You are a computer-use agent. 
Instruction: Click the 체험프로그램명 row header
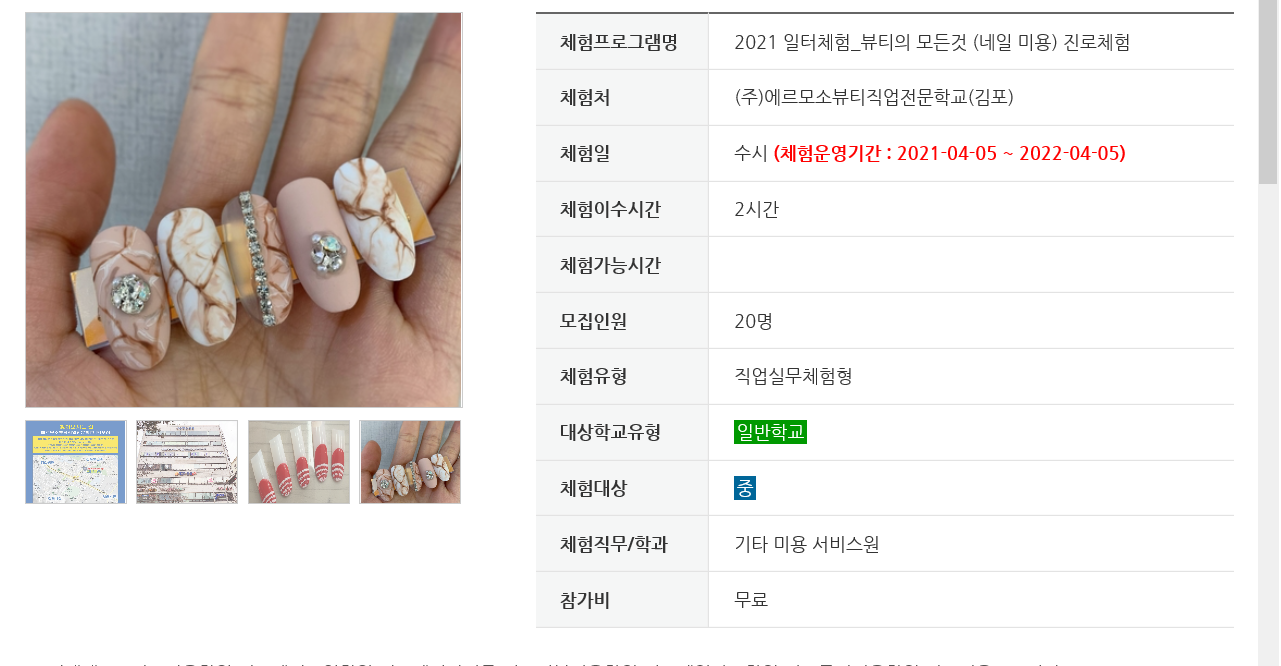click(x=621, y=42)
